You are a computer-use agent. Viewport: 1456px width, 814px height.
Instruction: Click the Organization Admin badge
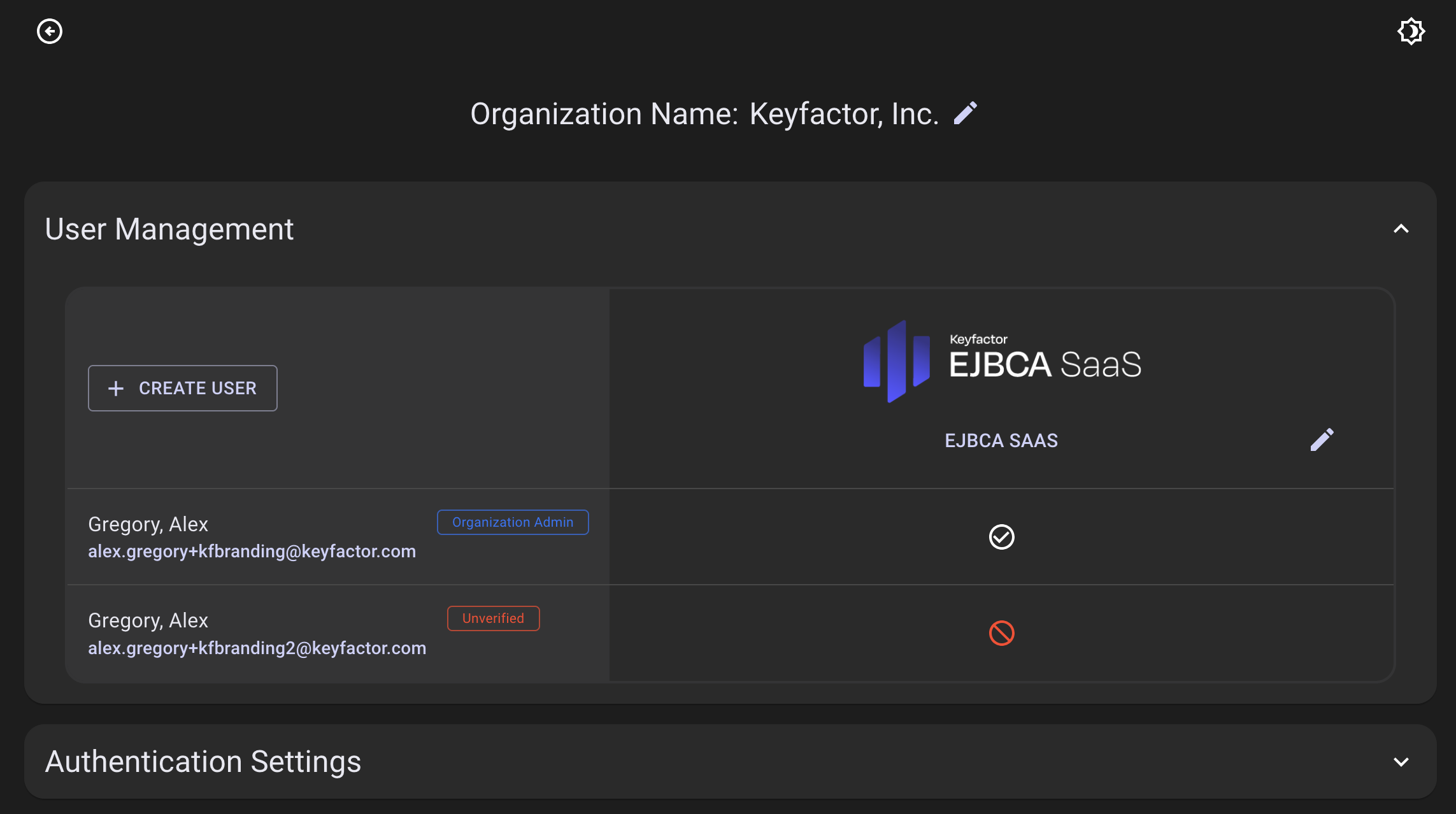[x=513, y=522]
